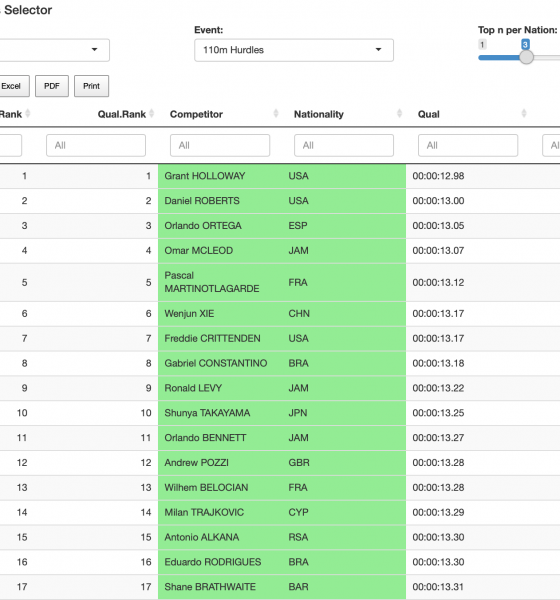Focus the Qual.Rank filter field
Image resolution: width=560 pixels, height=600 pixels.
click(x=96, y=145)
